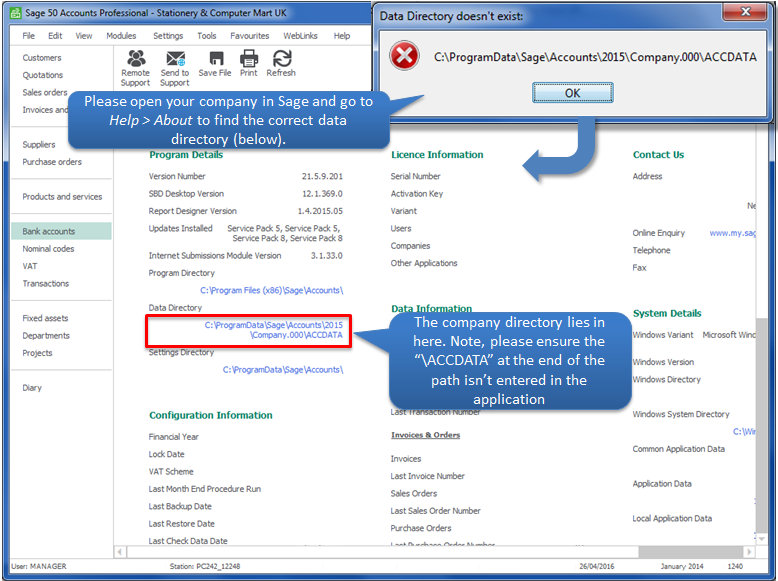Viewport: 778px width, 581px height.
Task: Select Customers in the sidebar
Action: (42, 58)
